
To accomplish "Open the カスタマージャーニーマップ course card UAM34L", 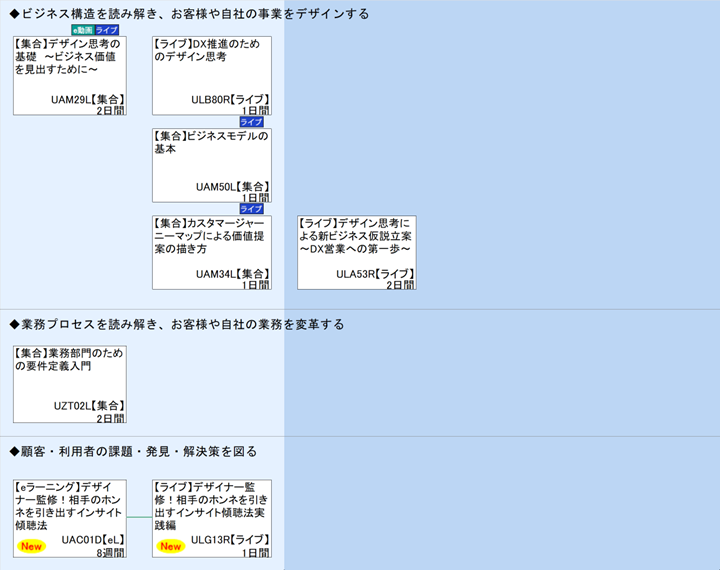I will tap(212, 253).
